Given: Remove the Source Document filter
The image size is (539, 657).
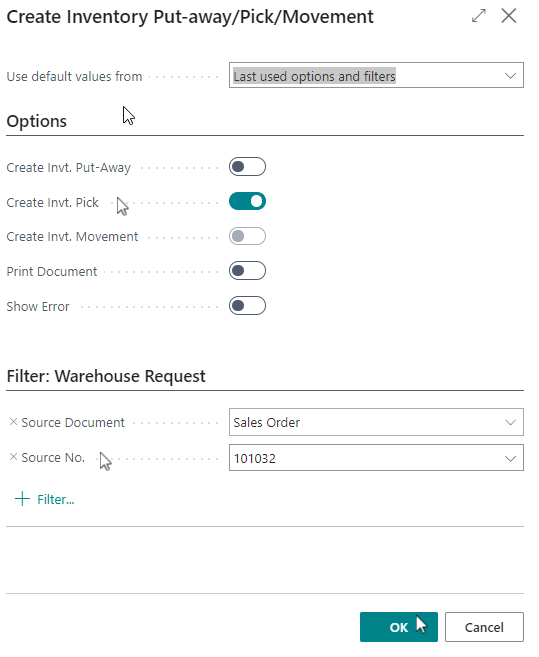Looking at the screenshot, I should coord(13,422).
